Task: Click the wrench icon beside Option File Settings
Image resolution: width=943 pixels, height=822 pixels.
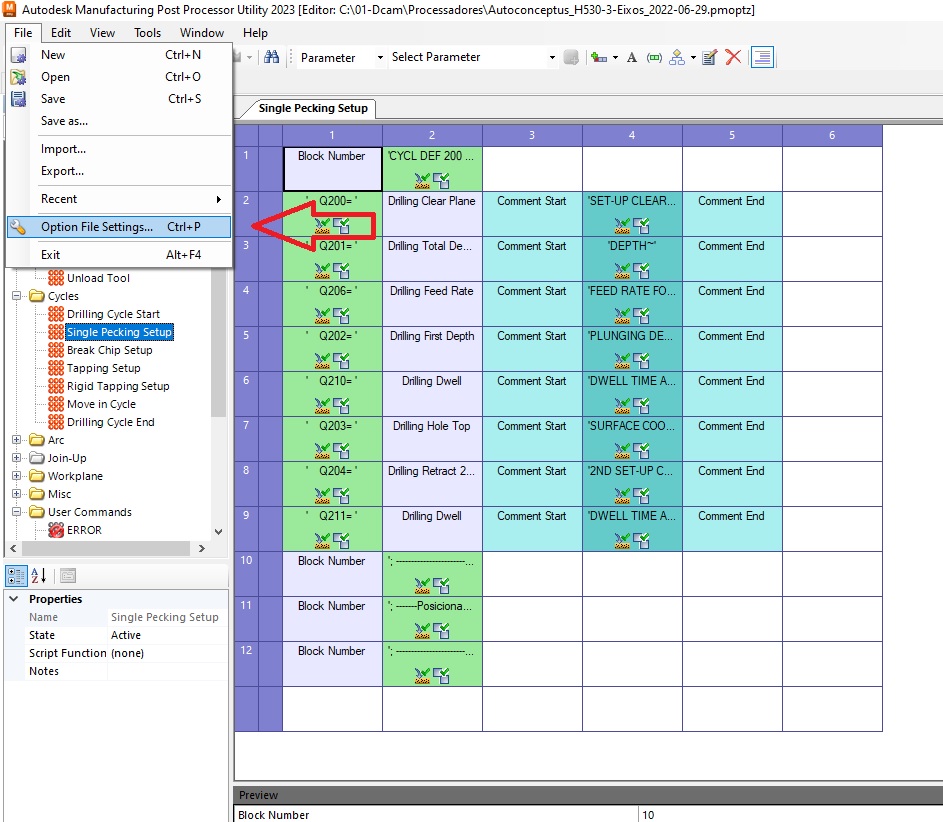Action: 19,227
